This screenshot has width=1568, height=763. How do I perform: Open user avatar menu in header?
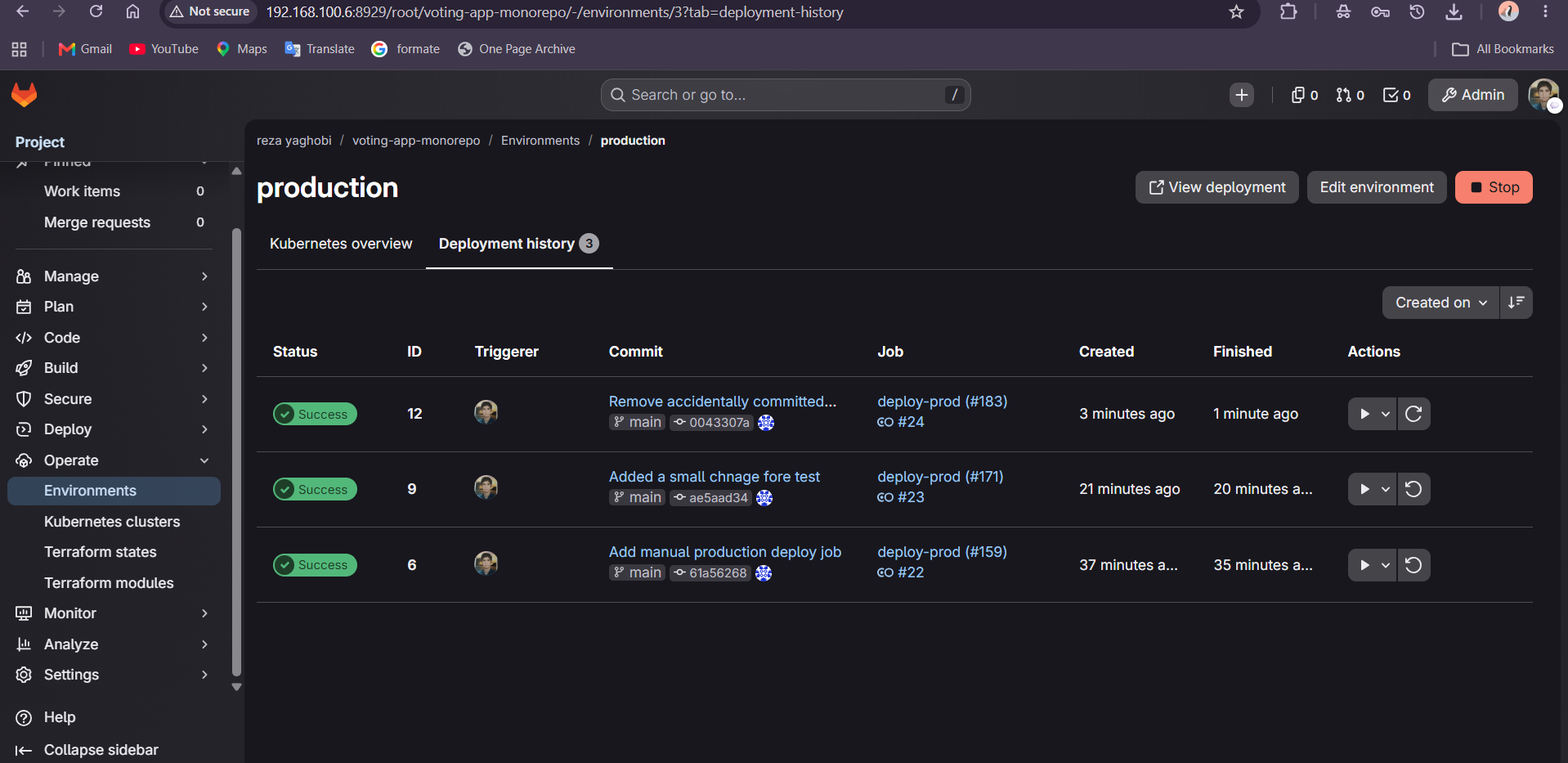[x=1543, y=95]
